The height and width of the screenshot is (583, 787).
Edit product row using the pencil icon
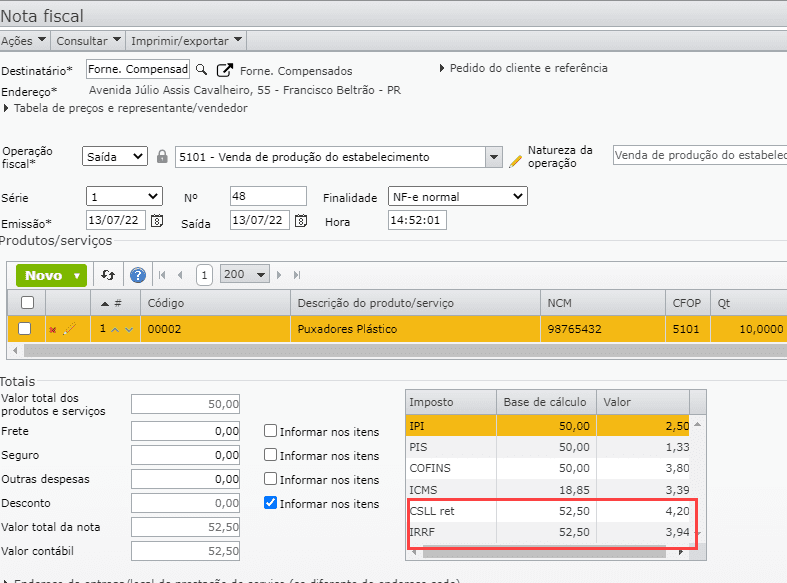click(69, 329)
